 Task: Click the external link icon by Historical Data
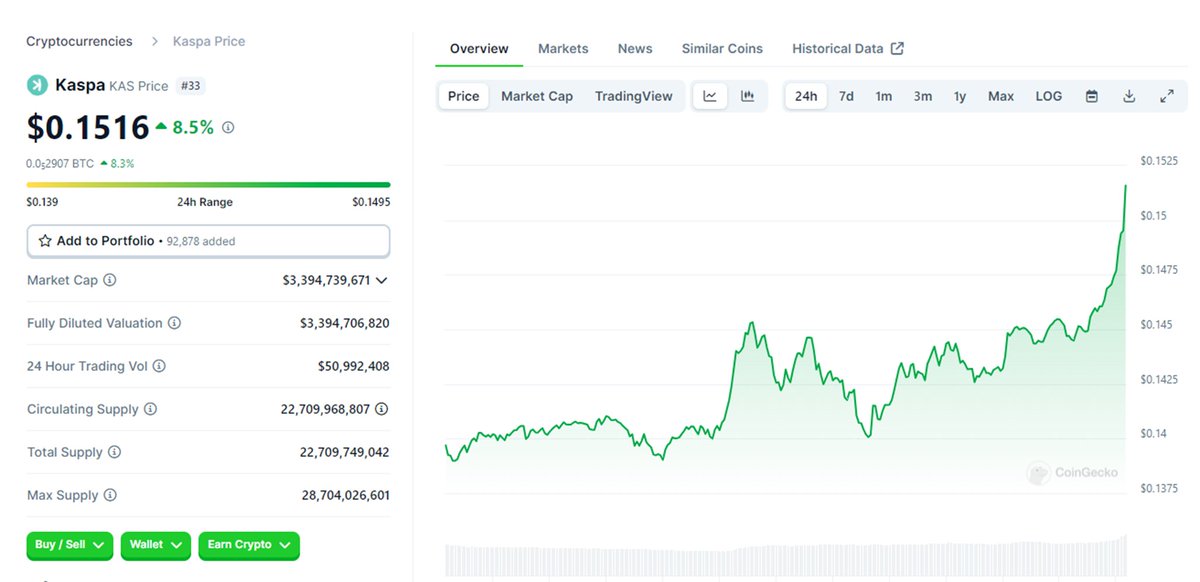(x=897, y=48)
